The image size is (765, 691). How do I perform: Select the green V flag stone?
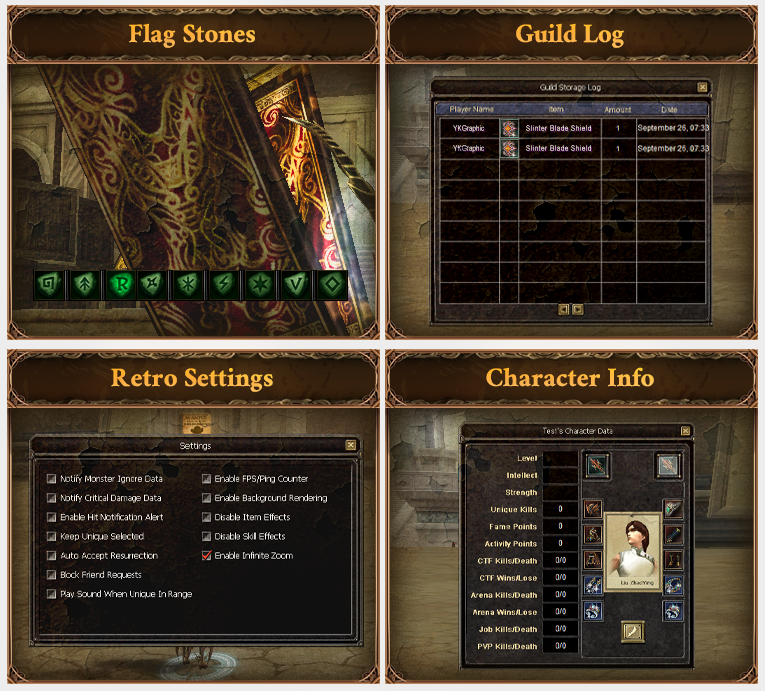pyautogui.click(x=296, y=284)
